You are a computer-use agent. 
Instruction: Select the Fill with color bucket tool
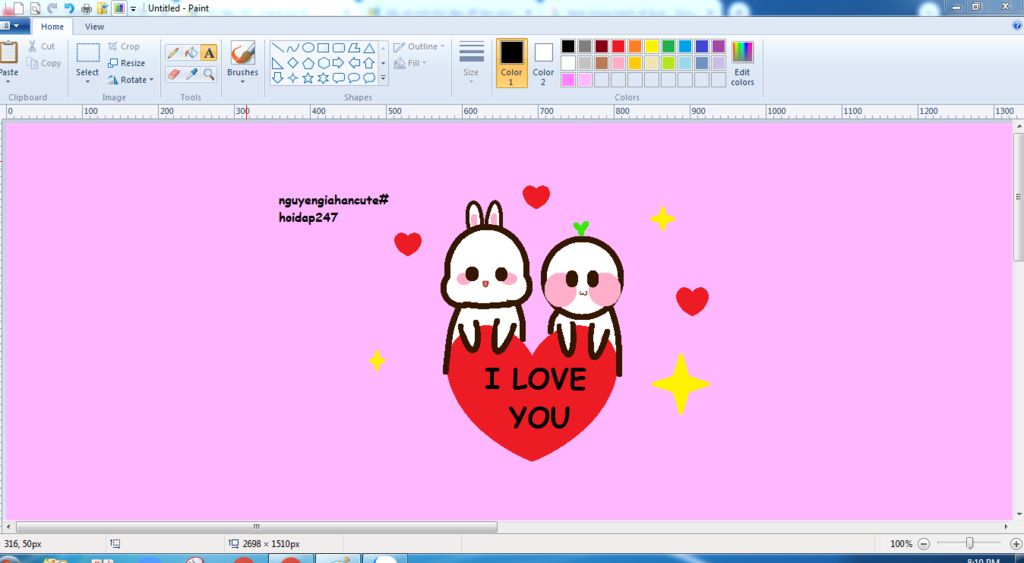click(191, 53)
